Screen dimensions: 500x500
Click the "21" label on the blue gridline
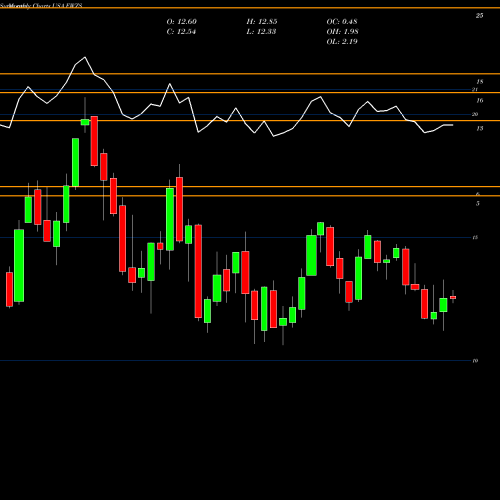coord(475,89)
